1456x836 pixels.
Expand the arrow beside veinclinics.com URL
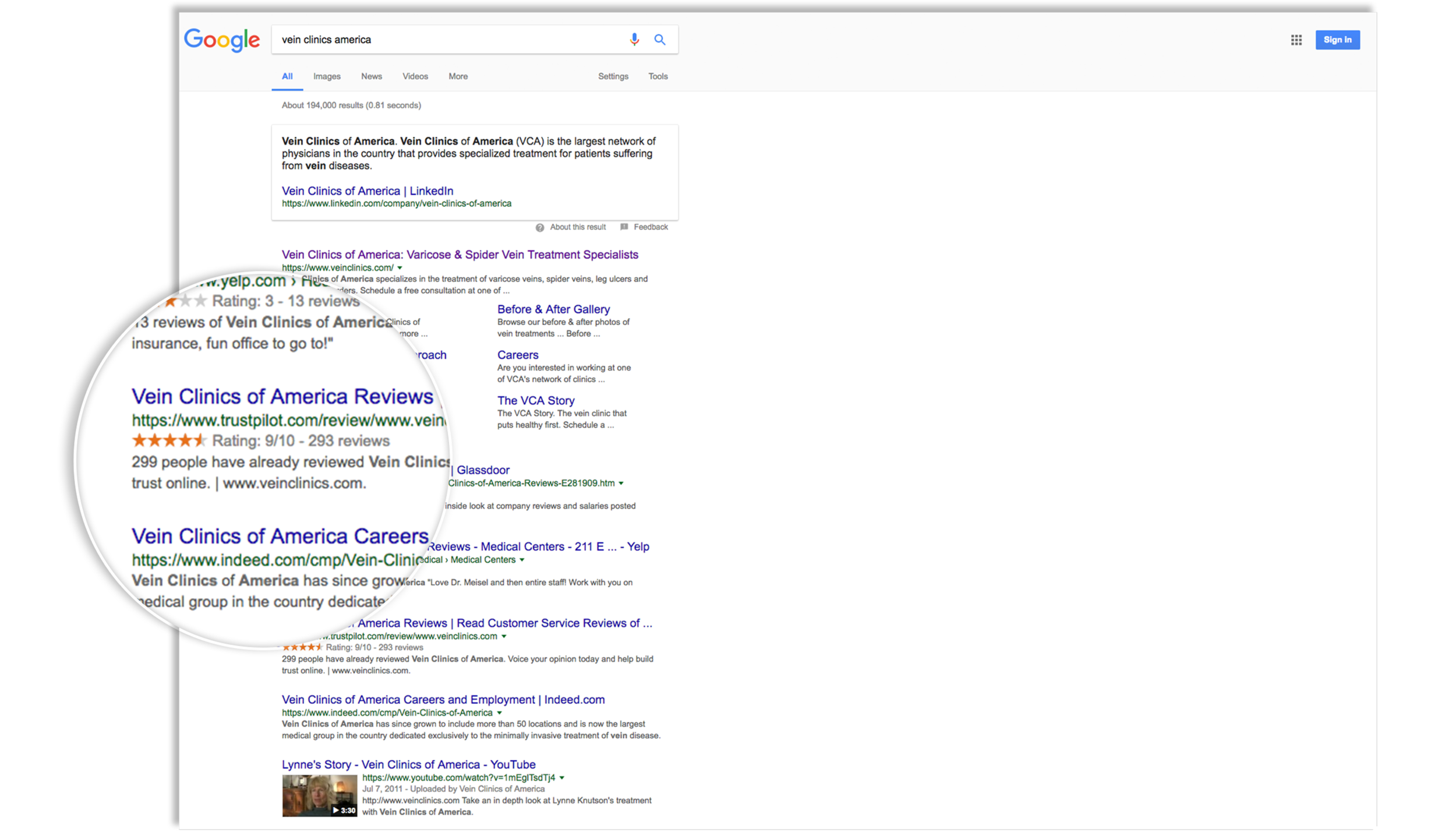pyautogui.click(x=400, y=268)
